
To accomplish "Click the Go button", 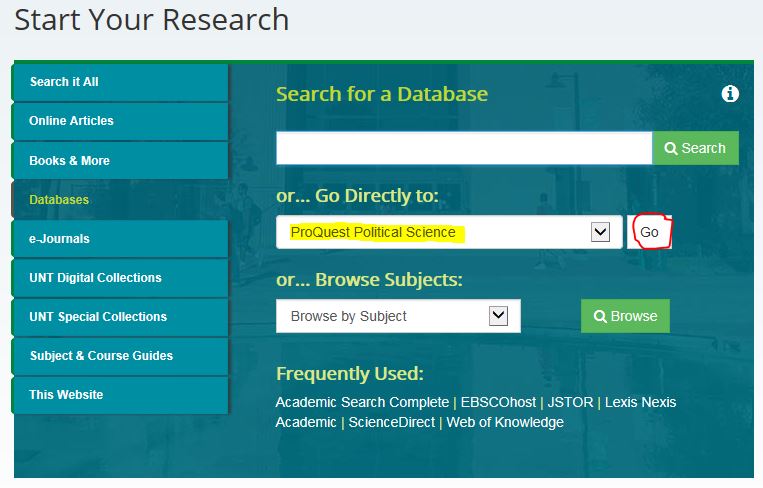I will (x=650, y=232).
